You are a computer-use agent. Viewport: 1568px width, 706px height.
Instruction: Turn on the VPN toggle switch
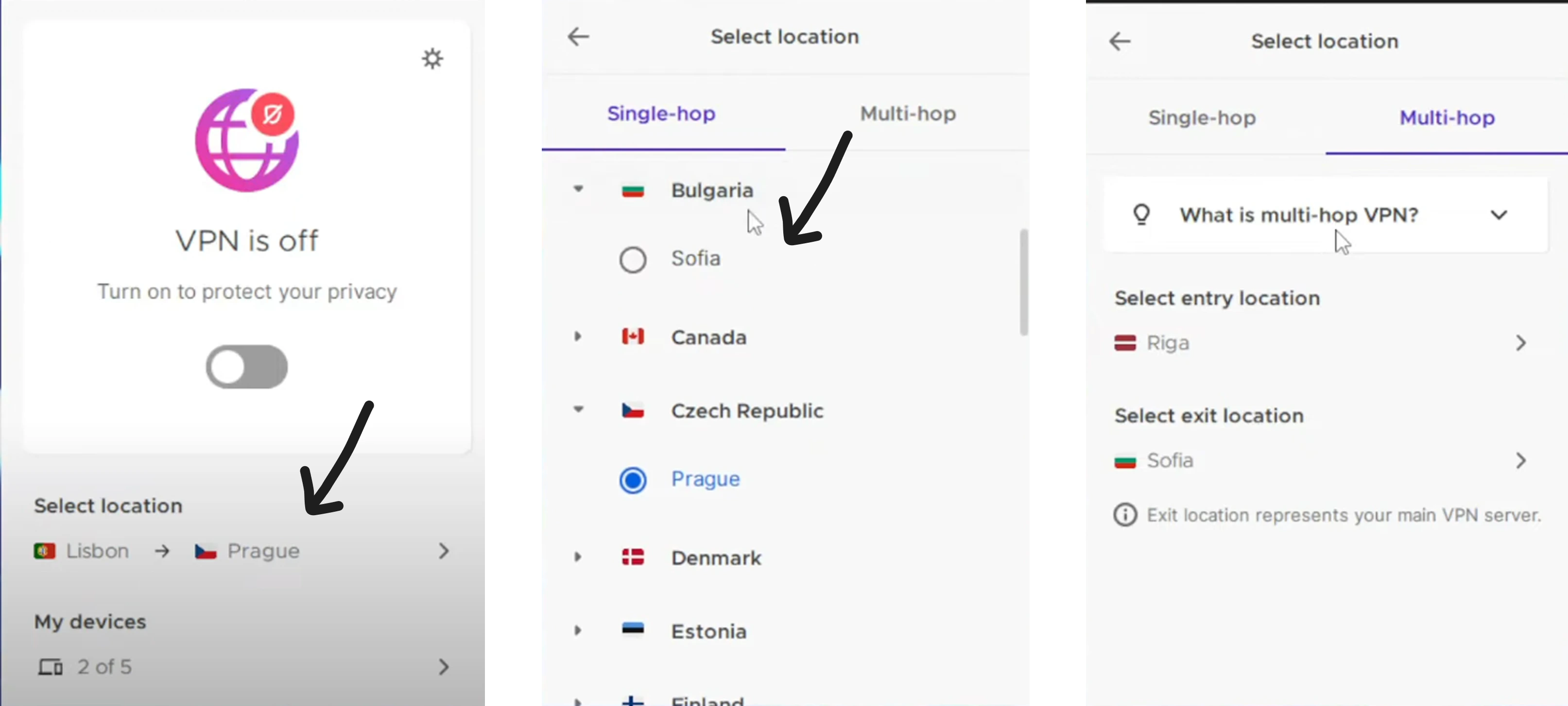pyautogui.click(x=246, y=367)
